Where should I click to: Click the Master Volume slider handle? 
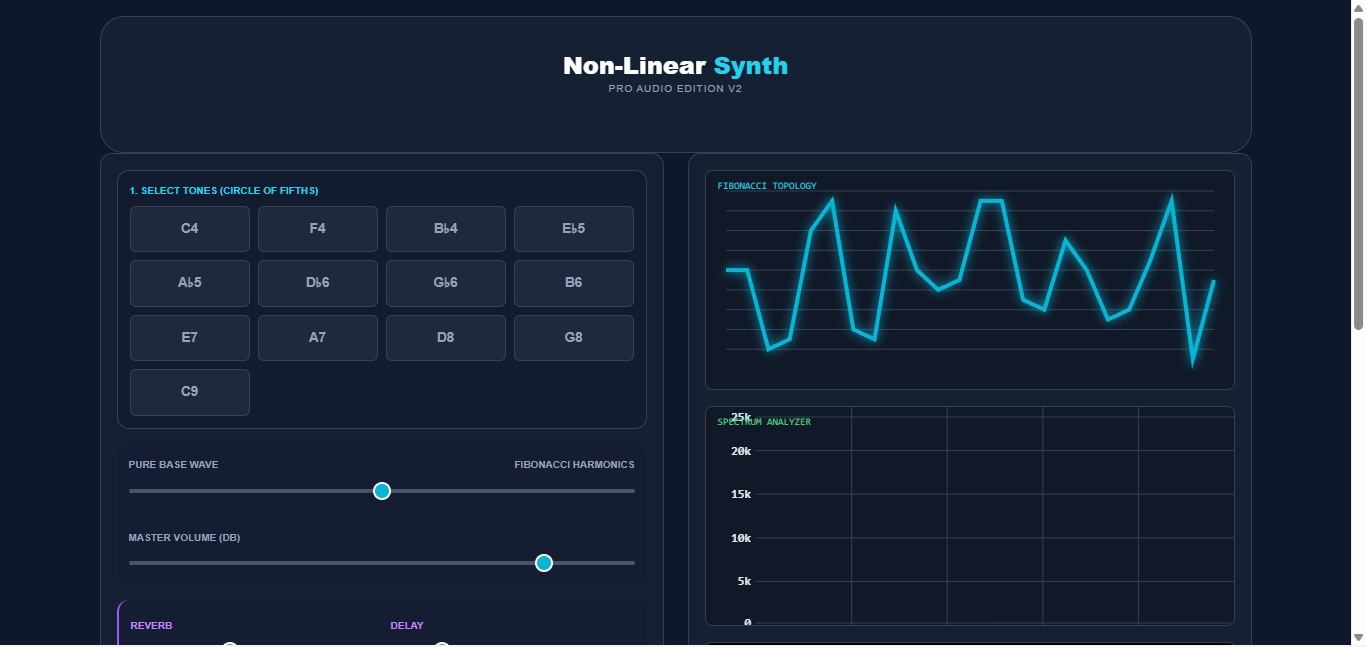(544, 563)
